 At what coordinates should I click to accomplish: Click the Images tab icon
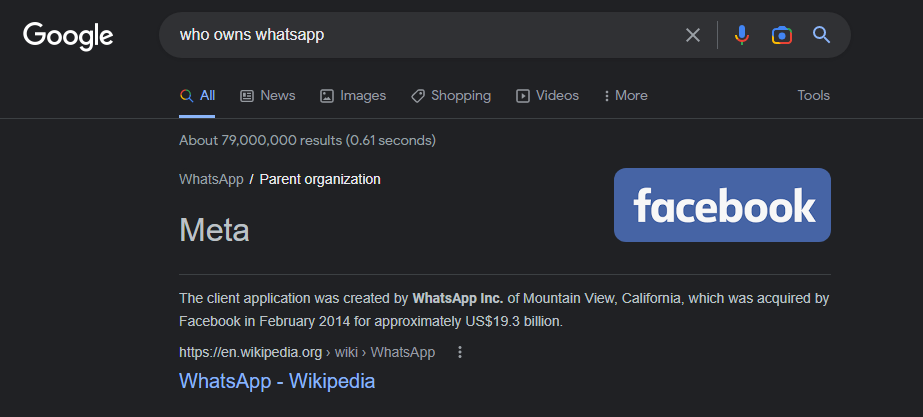pos(327,96)
